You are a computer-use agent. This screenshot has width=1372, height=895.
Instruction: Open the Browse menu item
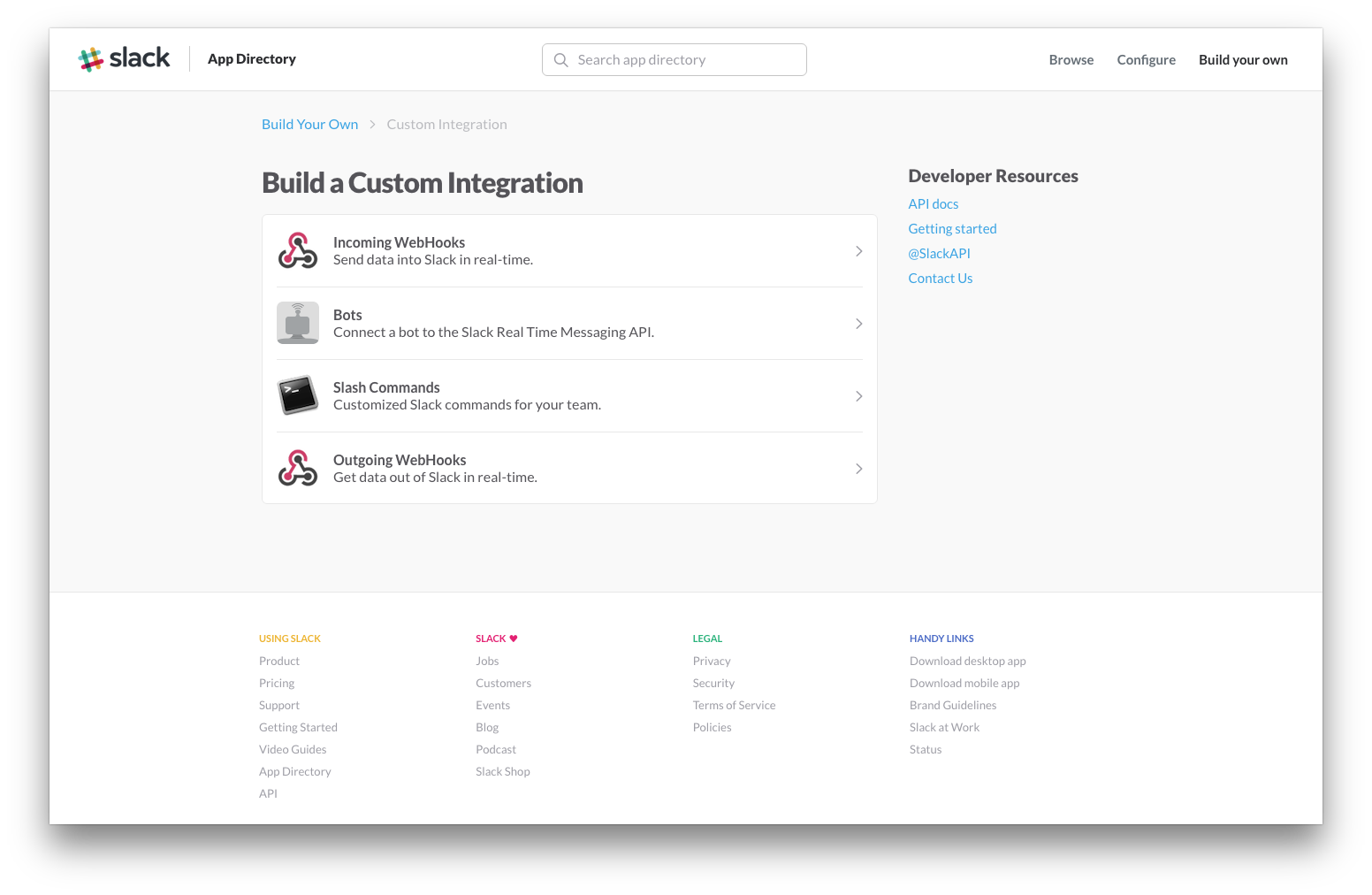point(1071,60)
